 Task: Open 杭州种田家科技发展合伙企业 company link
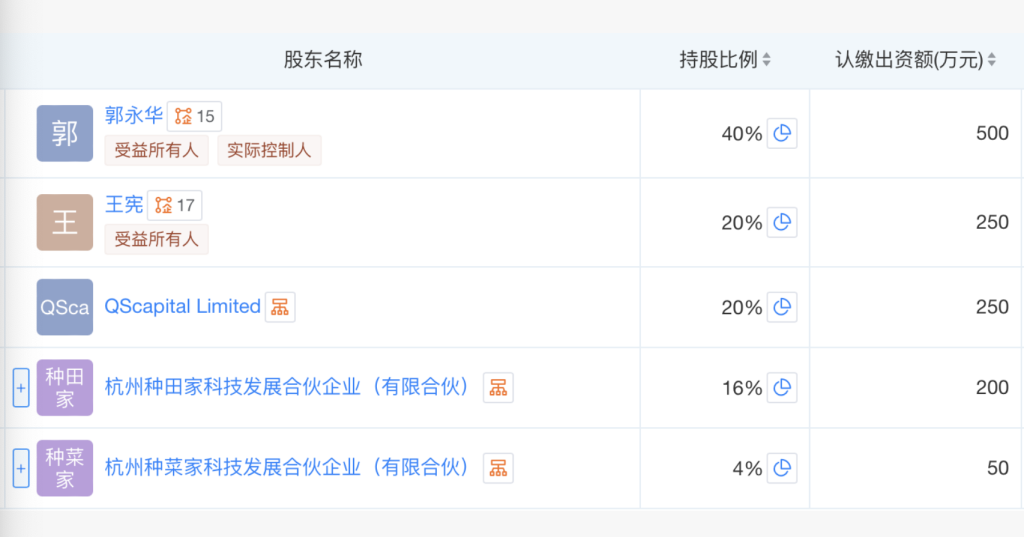click(287, 388)
